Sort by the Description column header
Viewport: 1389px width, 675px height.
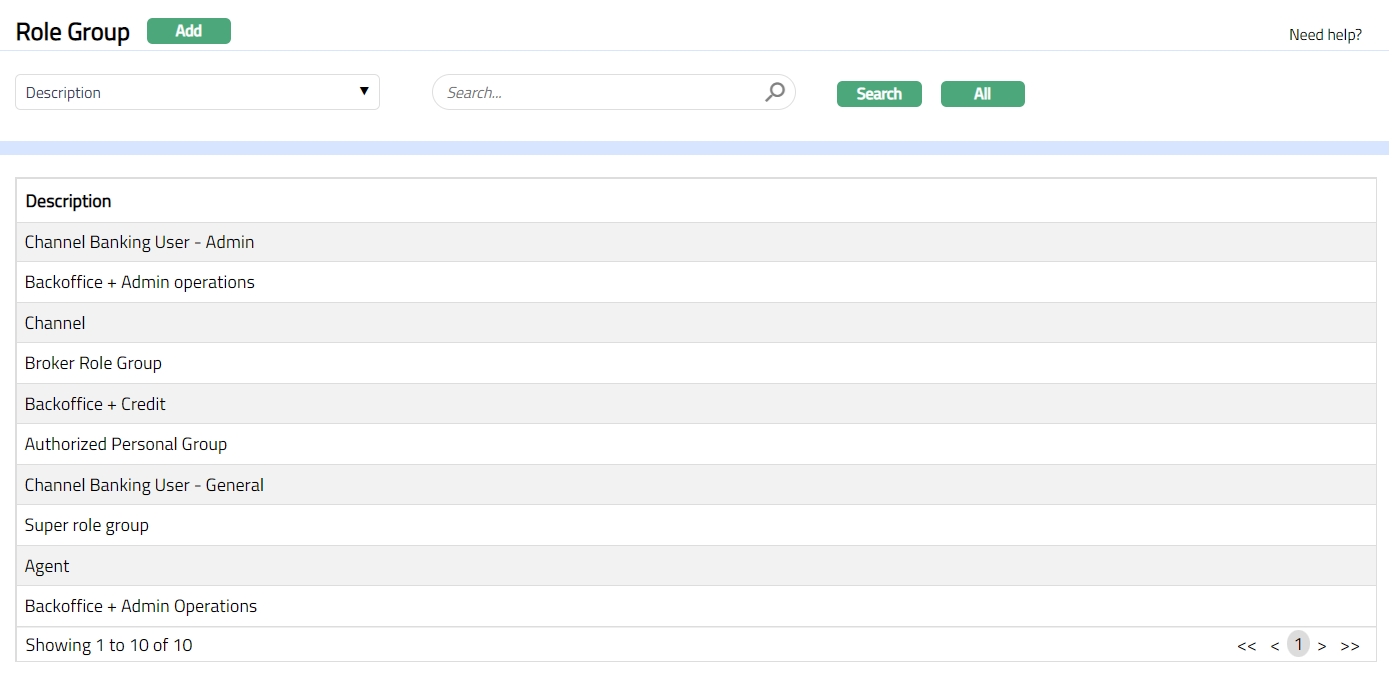(x=68, y=201)
